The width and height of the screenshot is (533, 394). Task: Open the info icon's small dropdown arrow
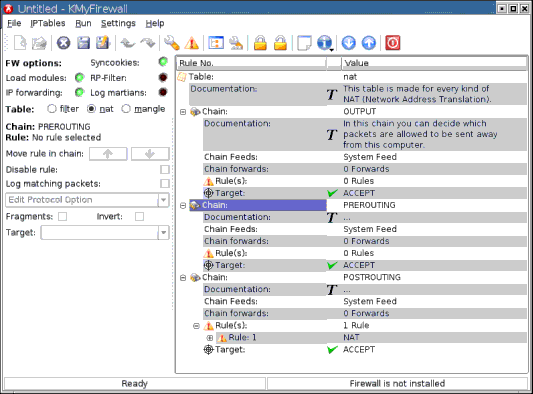(331, 50)
